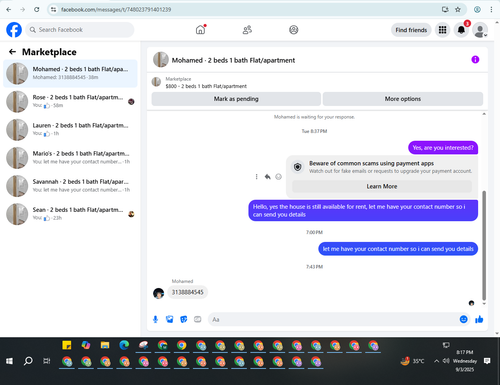500x385 pixels.
Task: Click Mohamed's conversation header name
Action: 233,60
